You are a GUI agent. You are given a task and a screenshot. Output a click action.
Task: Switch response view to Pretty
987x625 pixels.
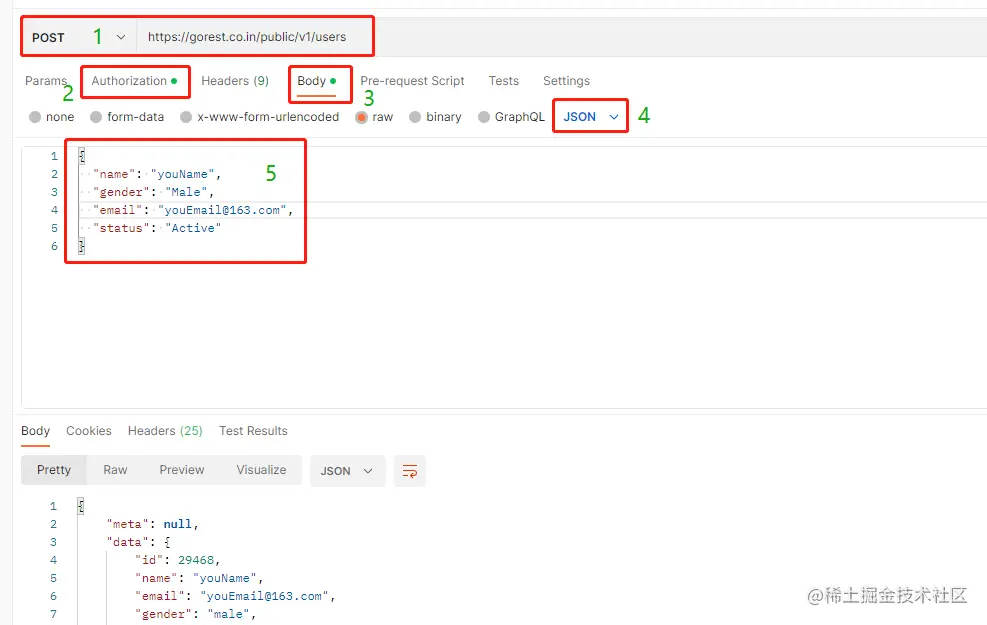click(x=54, y=470)
